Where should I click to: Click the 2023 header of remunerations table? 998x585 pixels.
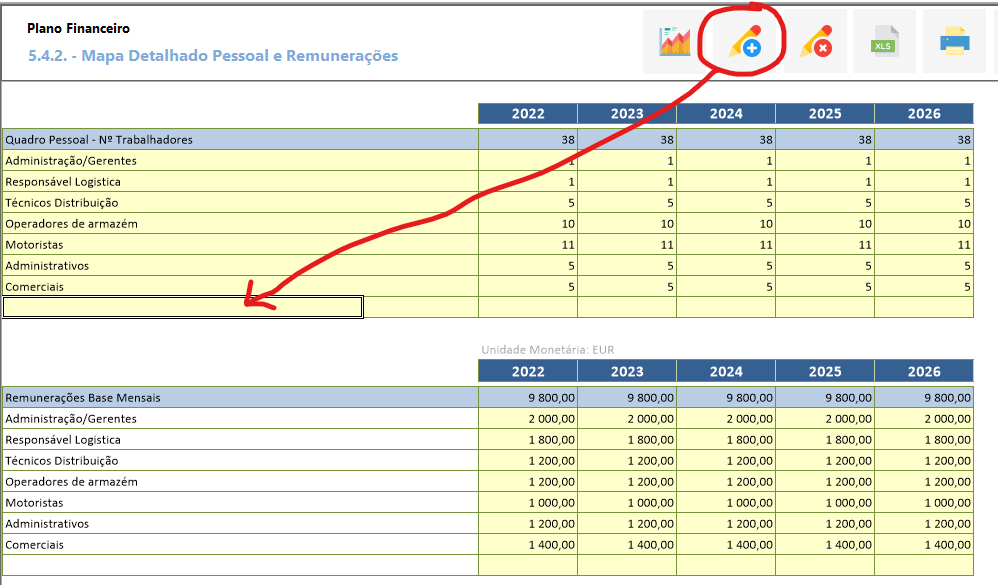point(627,371)
